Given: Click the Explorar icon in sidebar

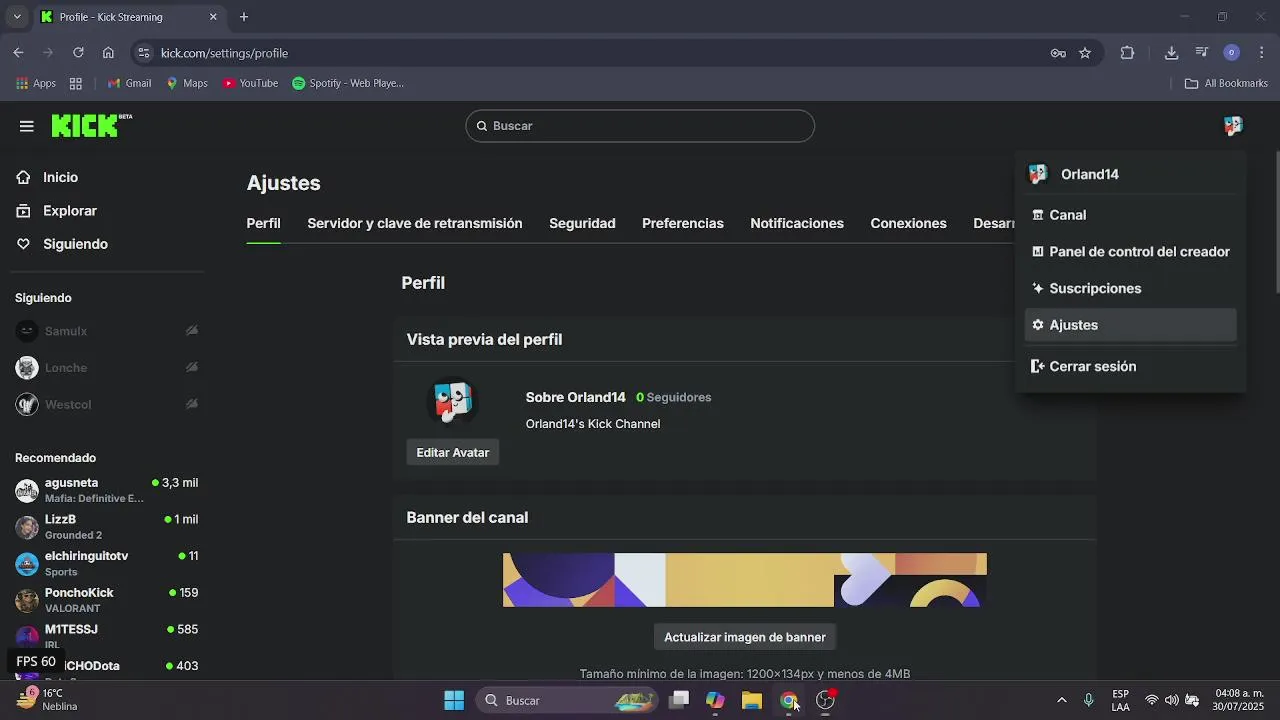Looking at the screenshot, I should pos(24,211).
